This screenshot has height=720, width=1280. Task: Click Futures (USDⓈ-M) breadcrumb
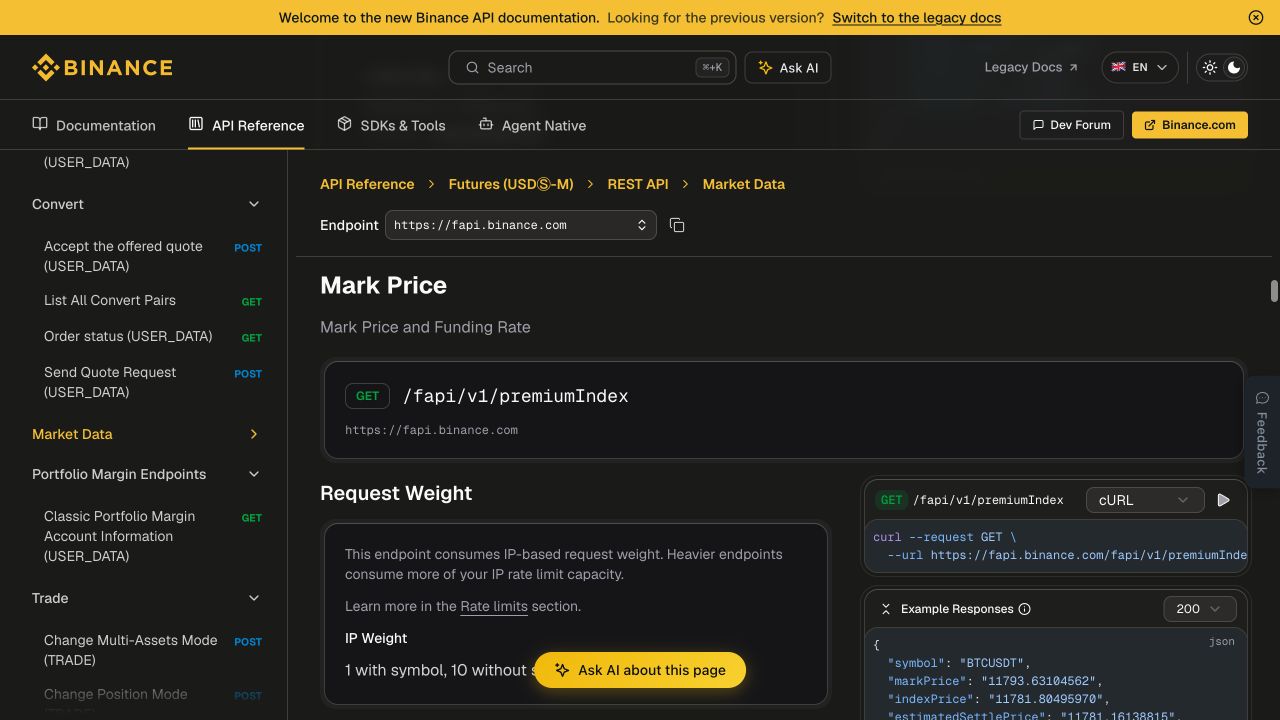[511, 184]
